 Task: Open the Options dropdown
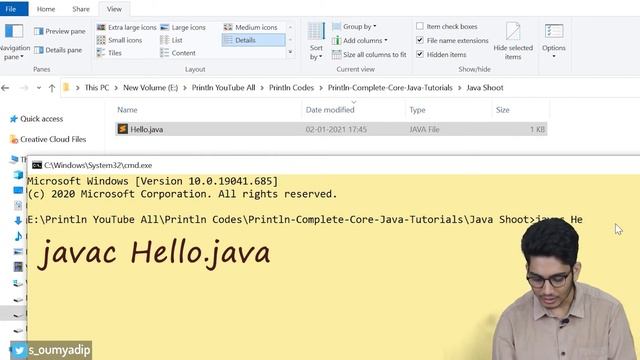tap(553, 41)
